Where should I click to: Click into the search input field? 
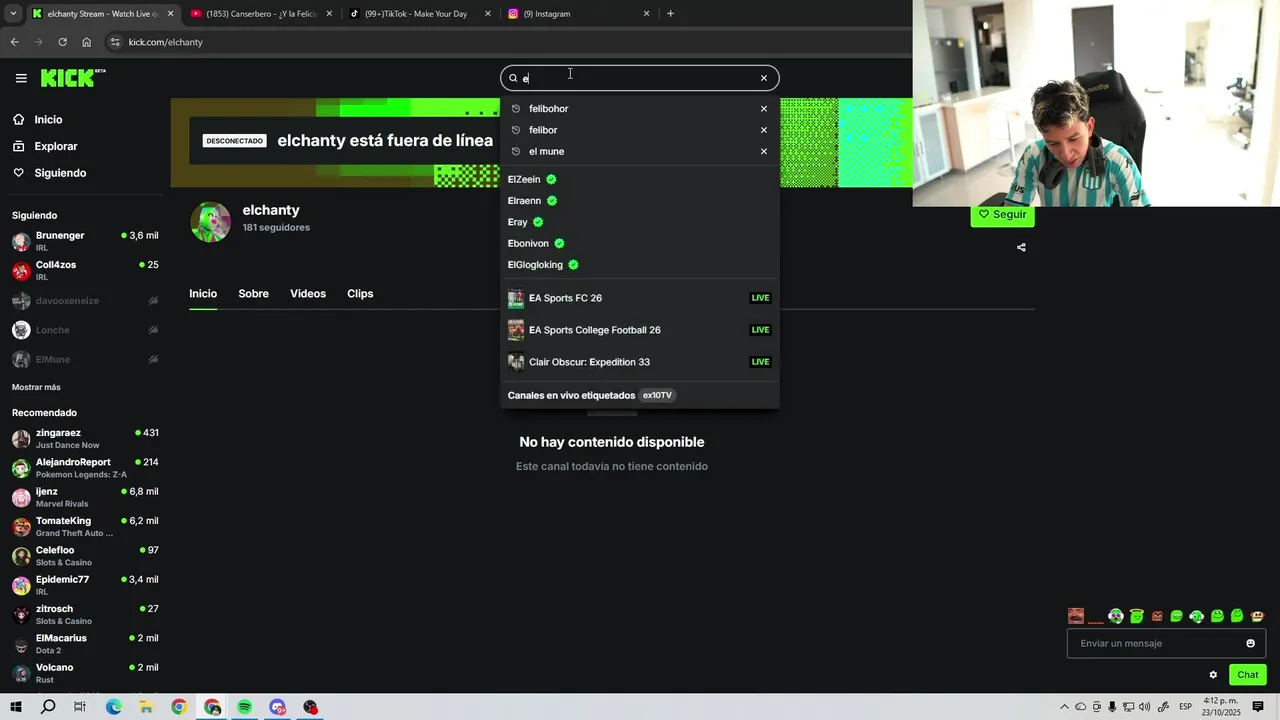tap(639, 78)
